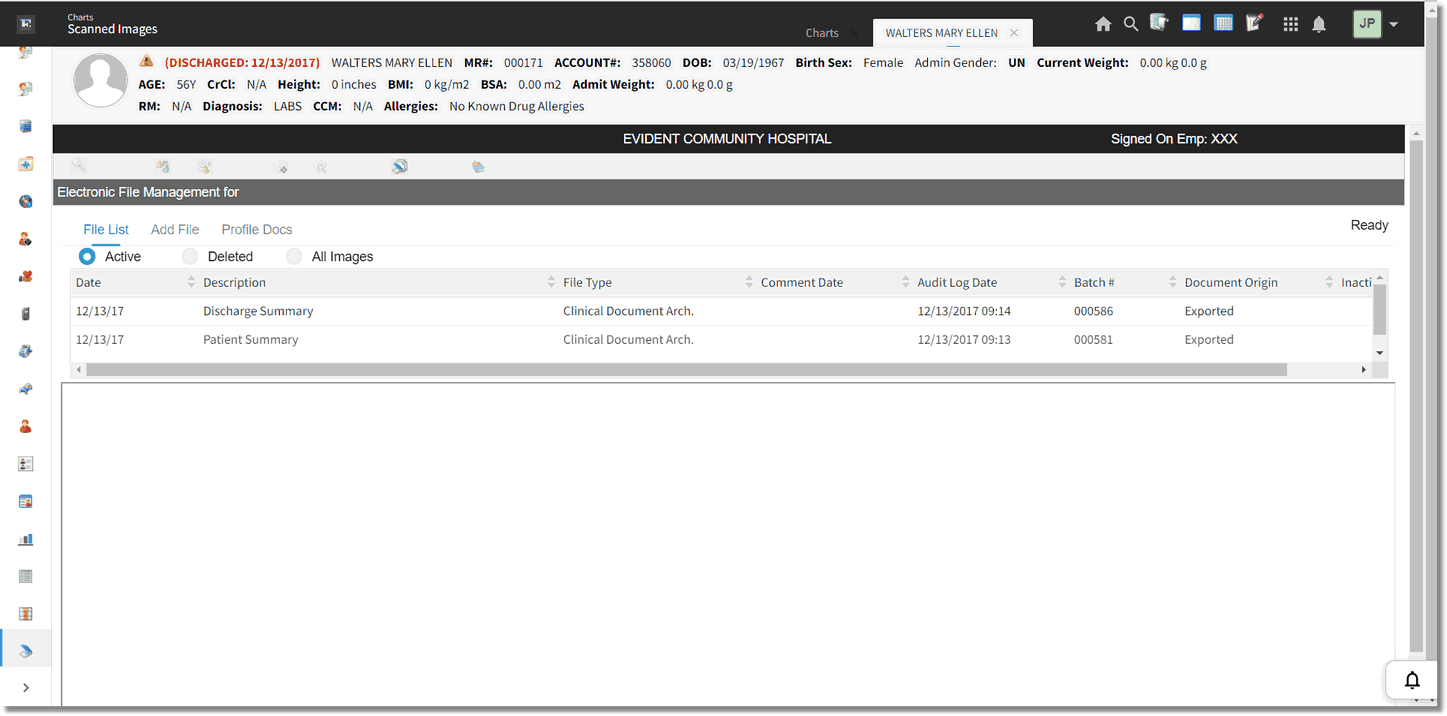Click the first magnifier icon in file toolbar
Image resolution: width=1447 pixels, height=716 pixels.
tap(79, 165)
